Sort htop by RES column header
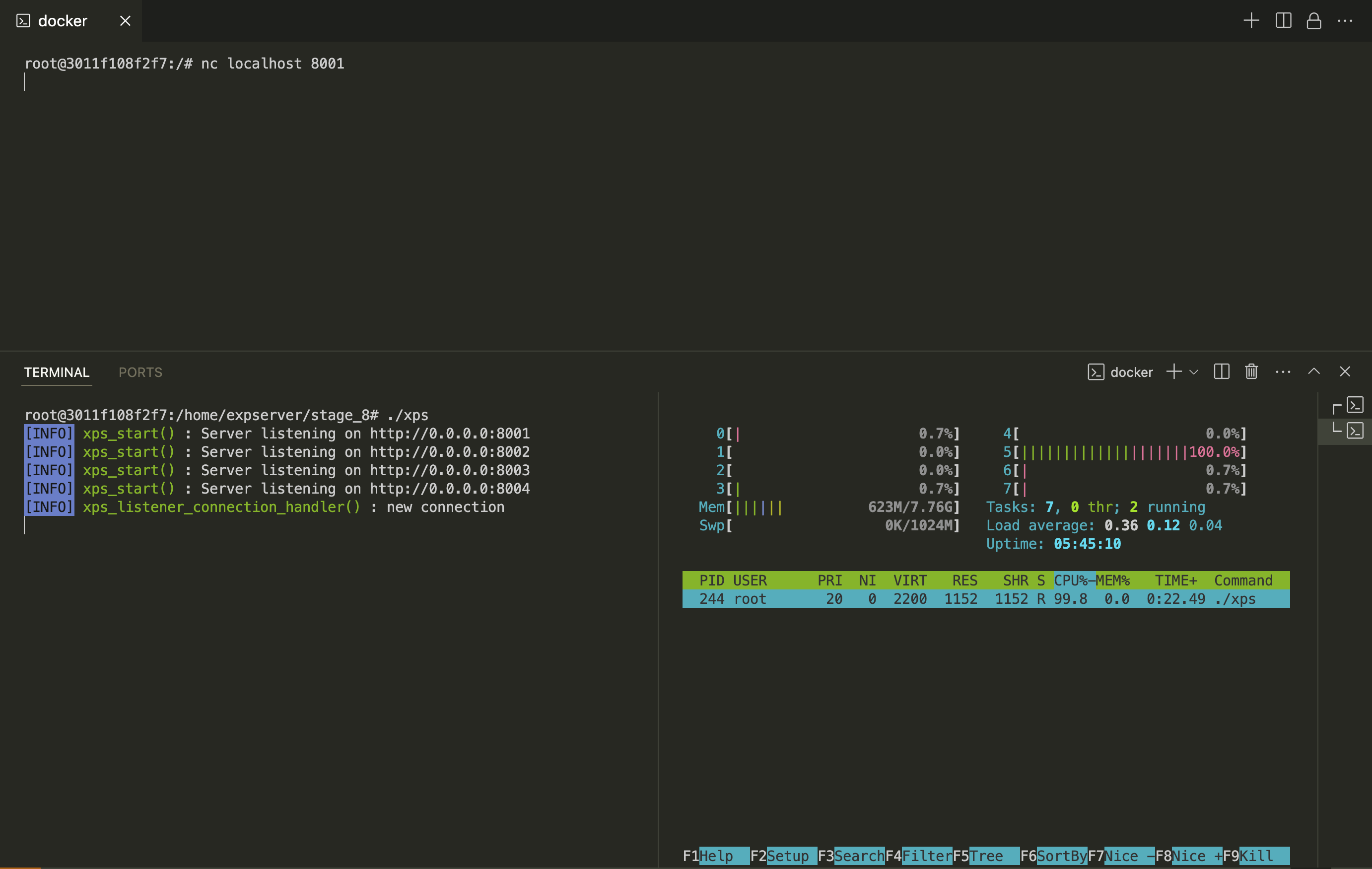 [964, 580]
